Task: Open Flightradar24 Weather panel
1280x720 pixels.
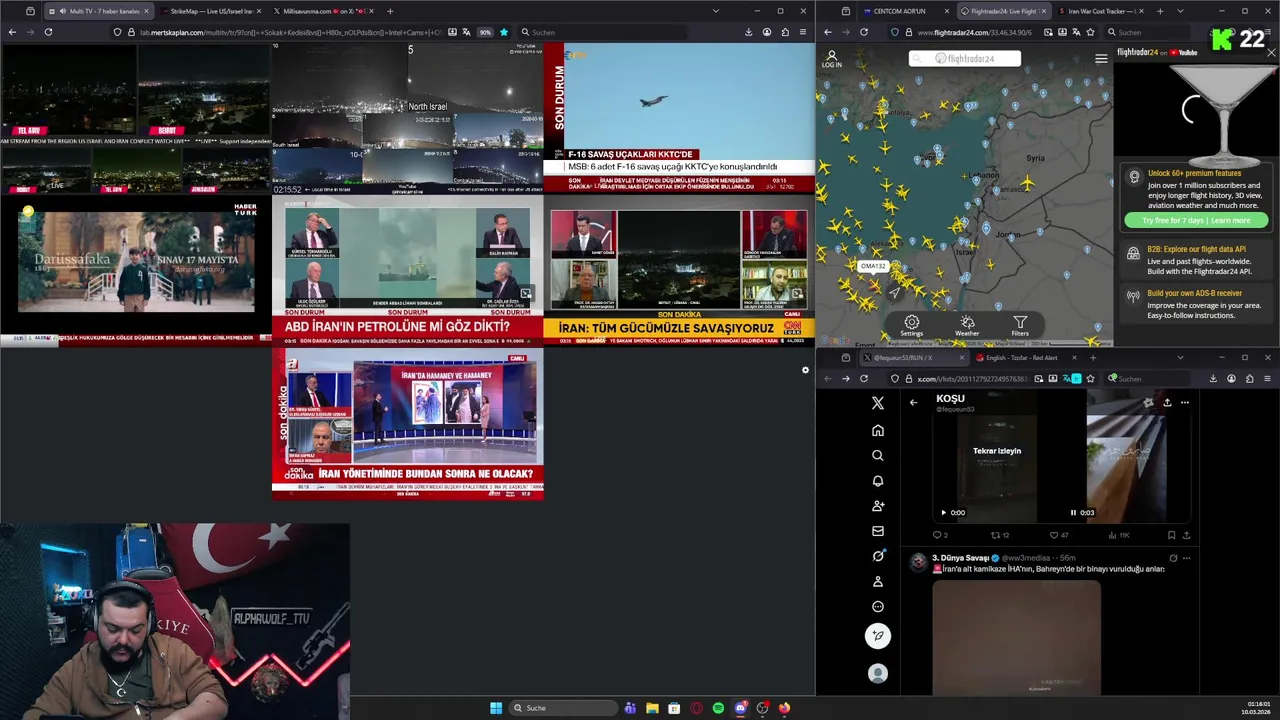Action: click(x=967, y=326)
